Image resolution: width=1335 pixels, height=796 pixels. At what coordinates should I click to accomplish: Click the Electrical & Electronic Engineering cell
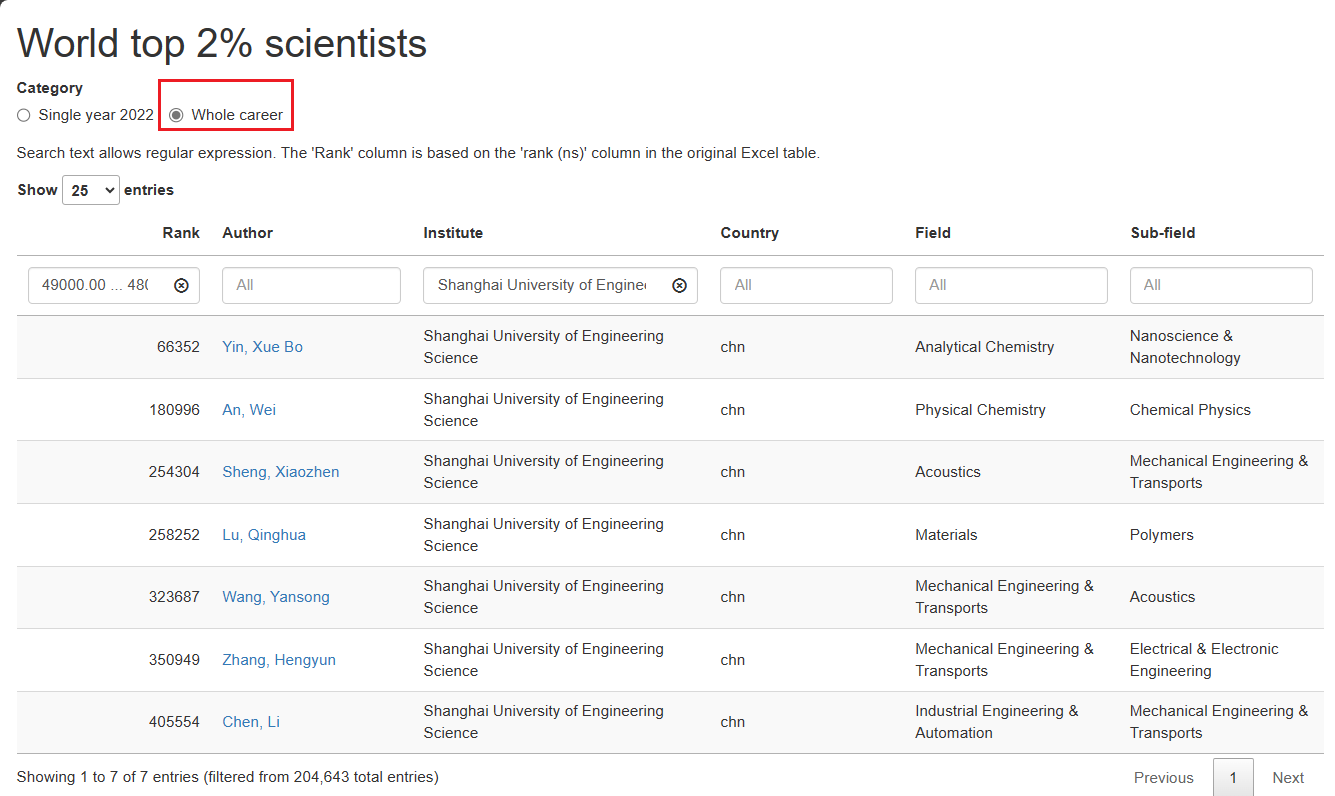1204,660
